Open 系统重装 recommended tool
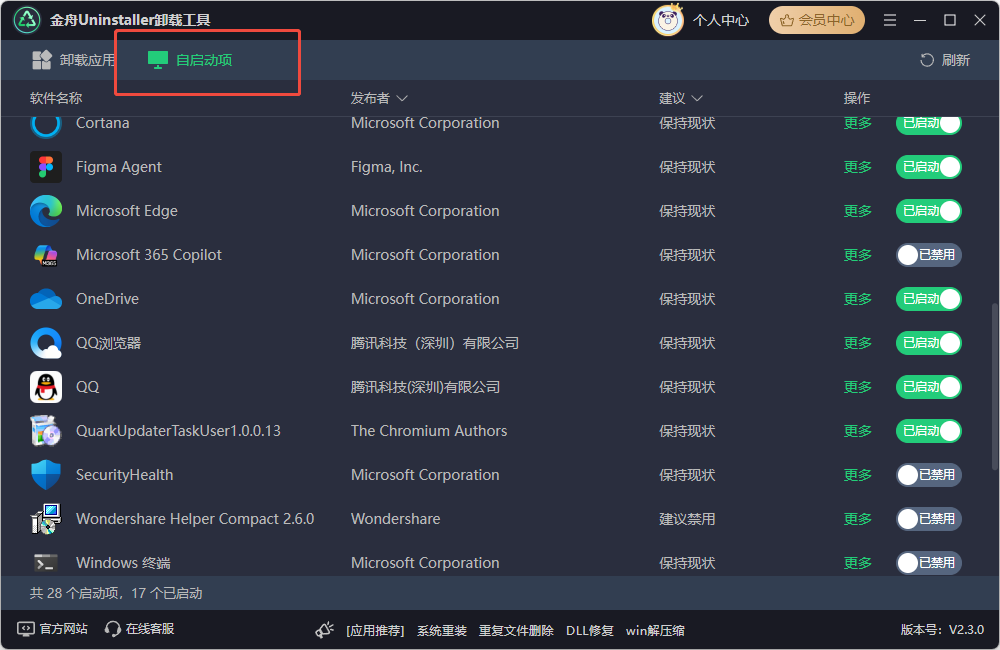 click(x=441, y=631)
